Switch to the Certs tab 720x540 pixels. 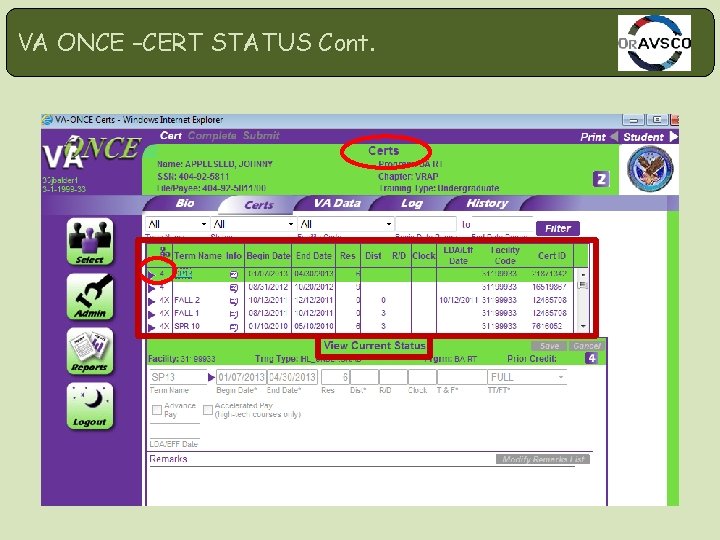[x=259, y=205]
